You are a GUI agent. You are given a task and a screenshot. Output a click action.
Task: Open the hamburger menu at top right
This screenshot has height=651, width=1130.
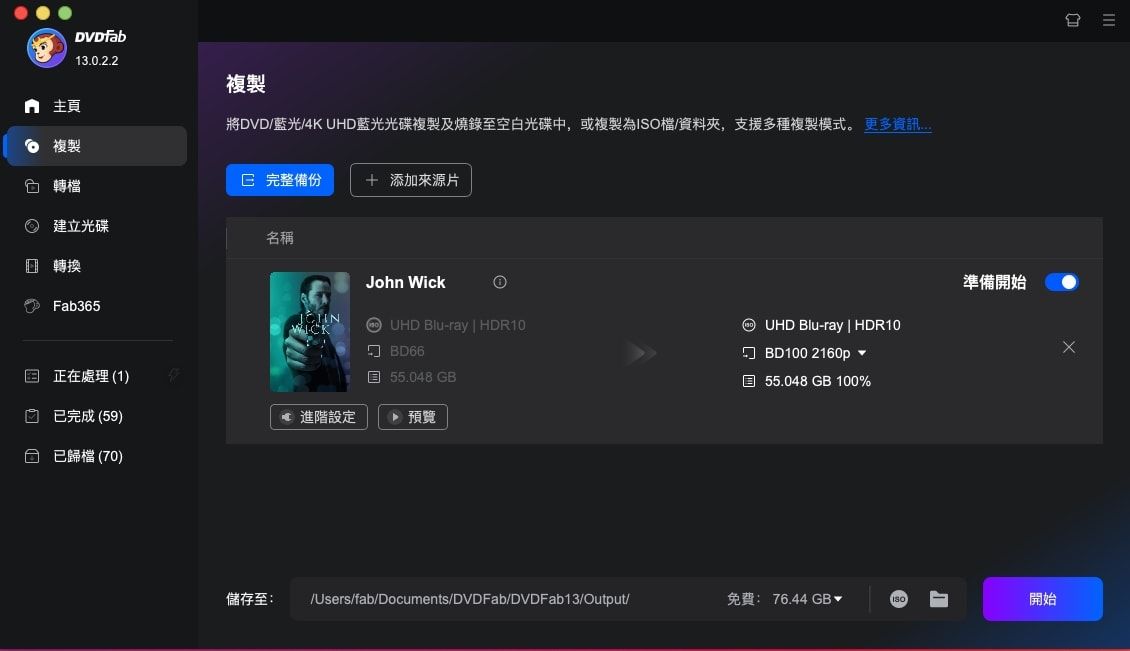pos(1108,20)
